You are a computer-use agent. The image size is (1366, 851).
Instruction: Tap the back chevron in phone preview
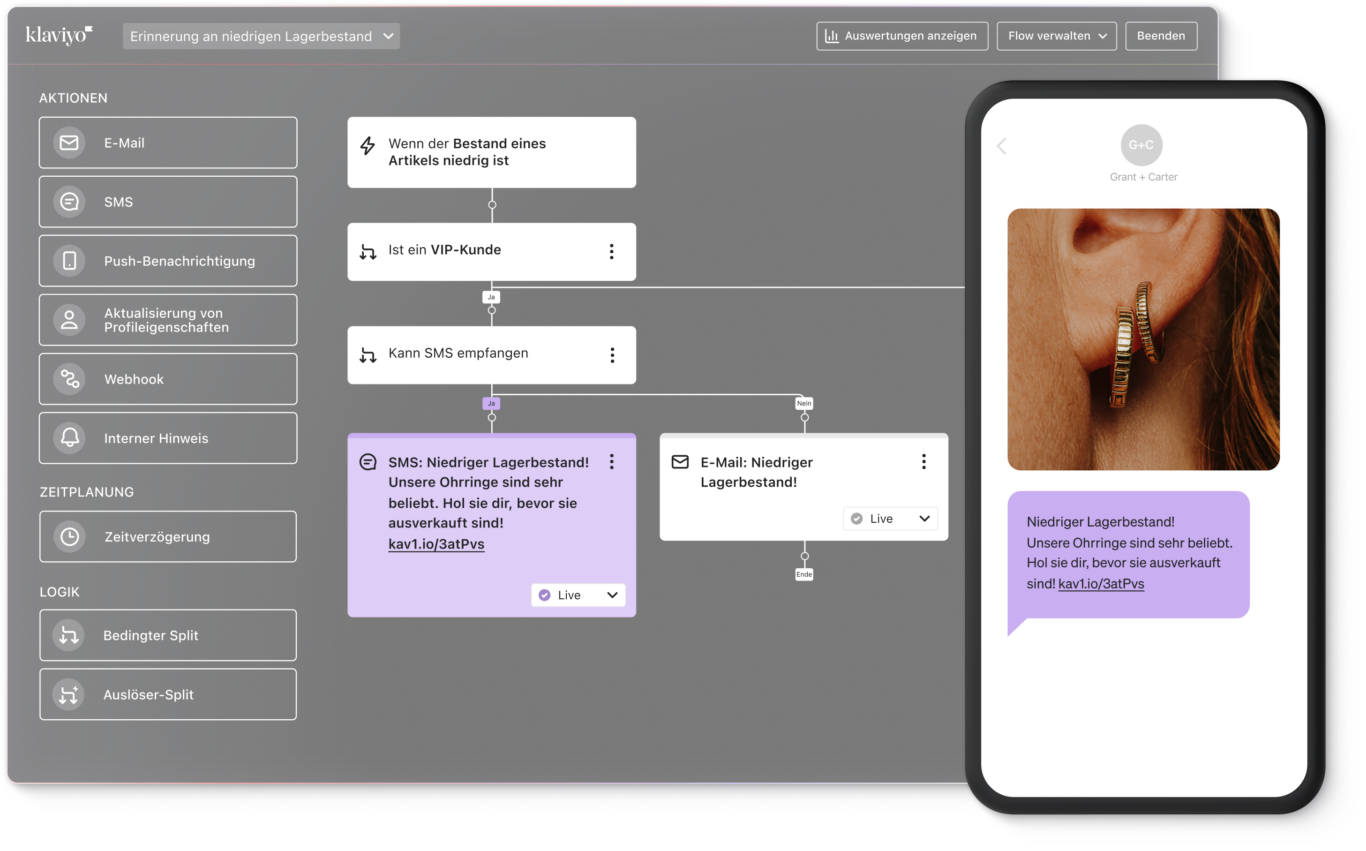point(1001,146)
